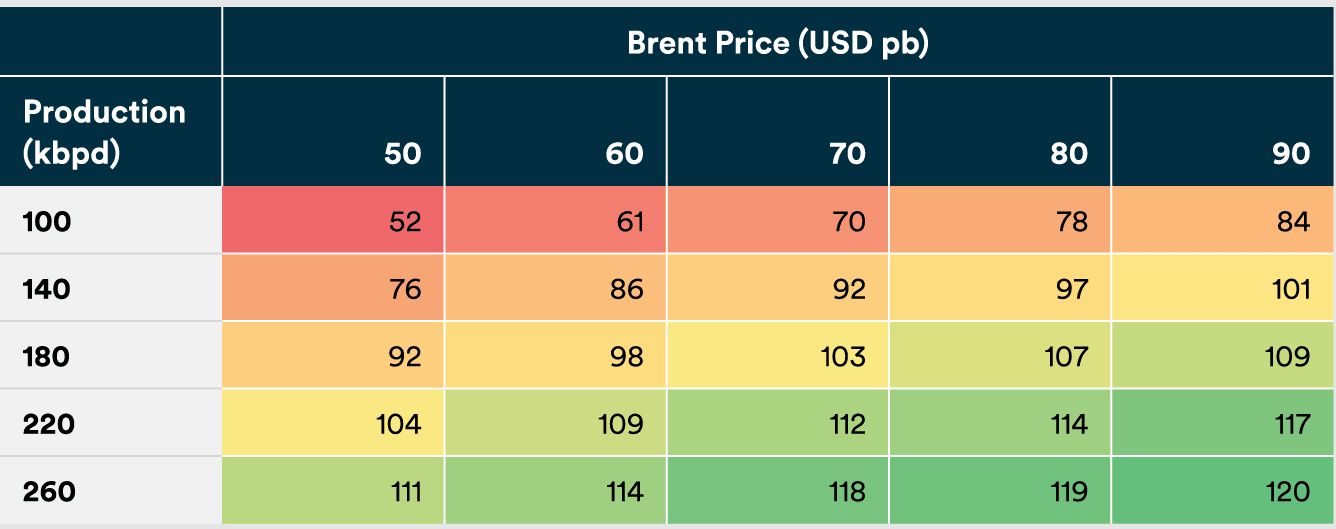The width and height of the screenshot is (1336, 529).
Task: Click the 140 kbpd production row label
Action: pos(47,289)
